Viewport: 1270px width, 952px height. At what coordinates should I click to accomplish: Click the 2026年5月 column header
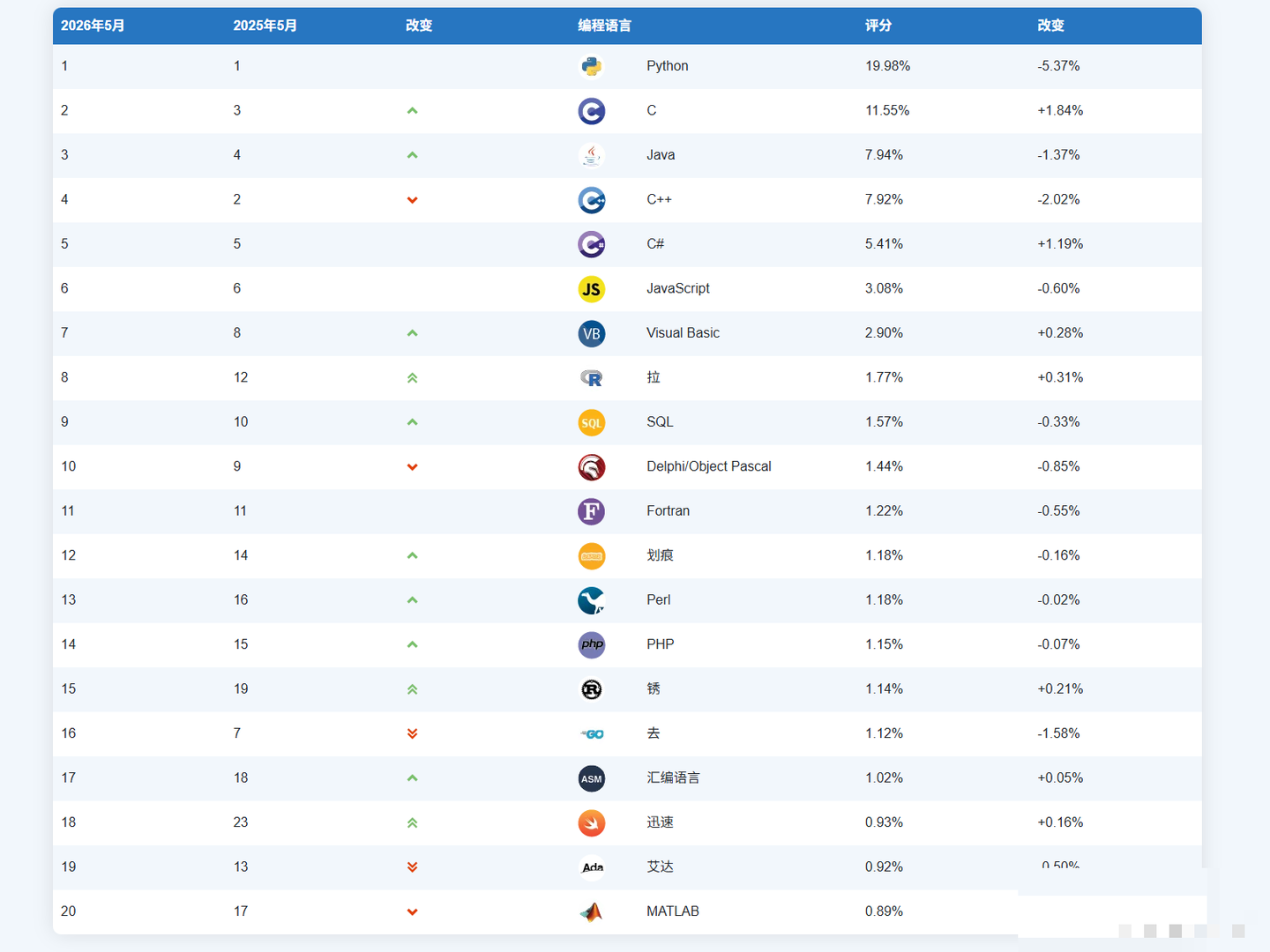[93, 26]
